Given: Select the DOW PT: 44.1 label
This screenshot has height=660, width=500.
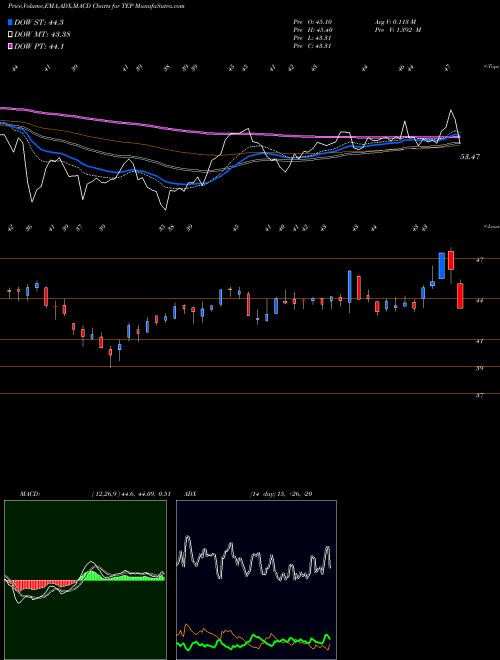Looking at the screenshot, I should [x=39, y=47].
